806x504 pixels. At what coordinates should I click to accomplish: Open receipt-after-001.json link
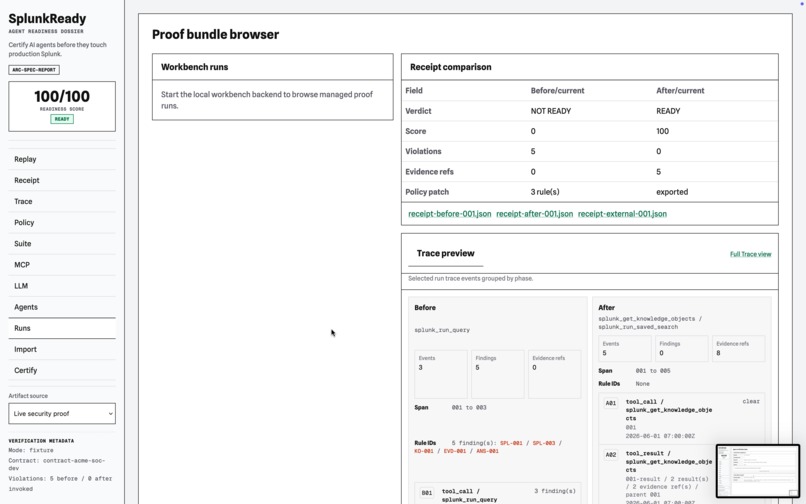534,214
